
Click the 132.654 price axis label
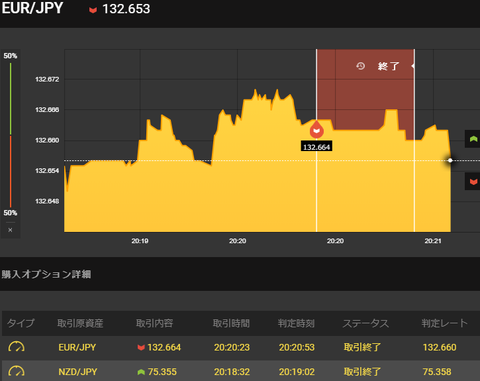point(47,171)
